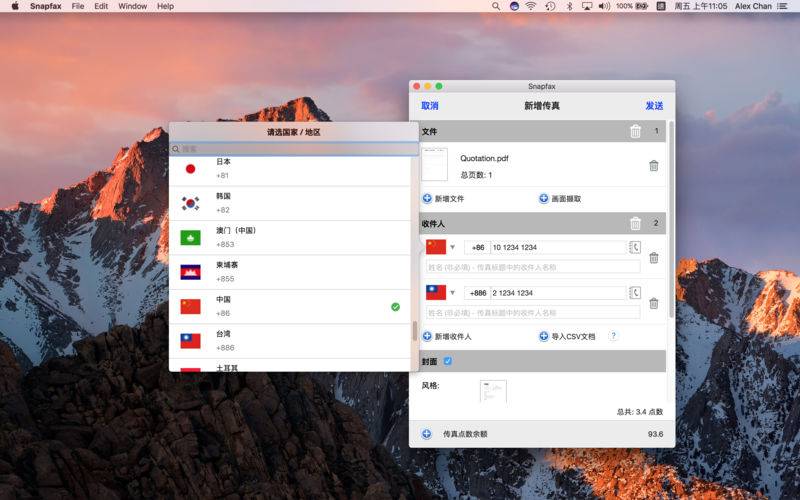Click the fax number field containing 2 1234 1234
This screenshot has height=500, width=800.
[x=558, y=293]
